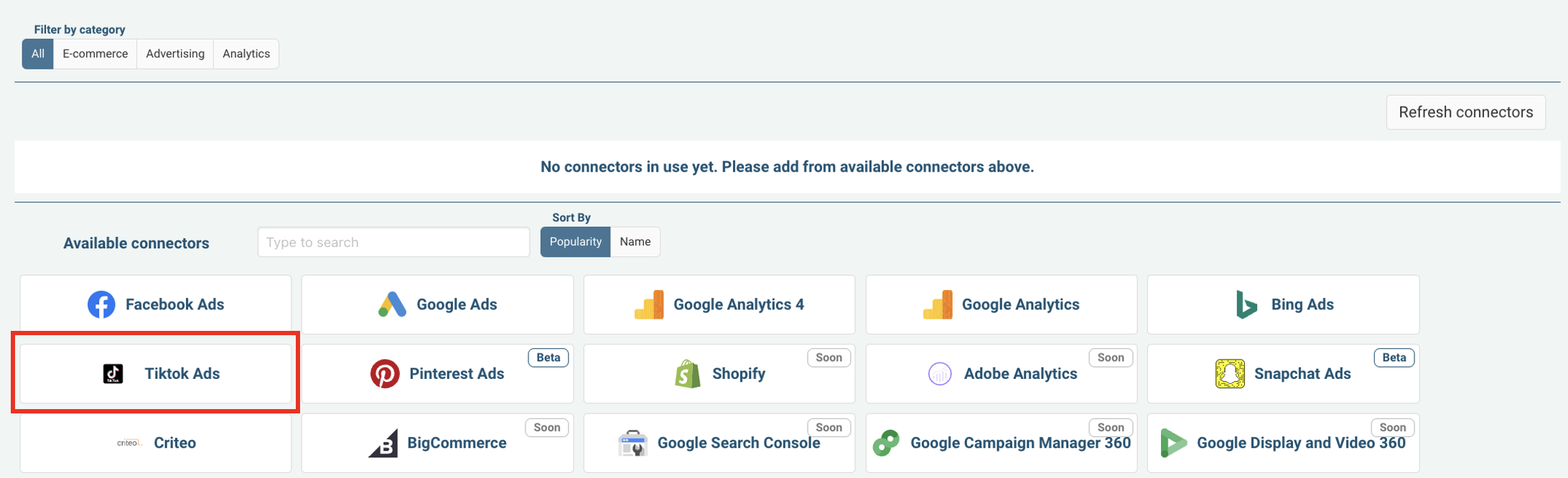
Task: Filter connectors by Analytics category
Action: [x=246, y=54]
